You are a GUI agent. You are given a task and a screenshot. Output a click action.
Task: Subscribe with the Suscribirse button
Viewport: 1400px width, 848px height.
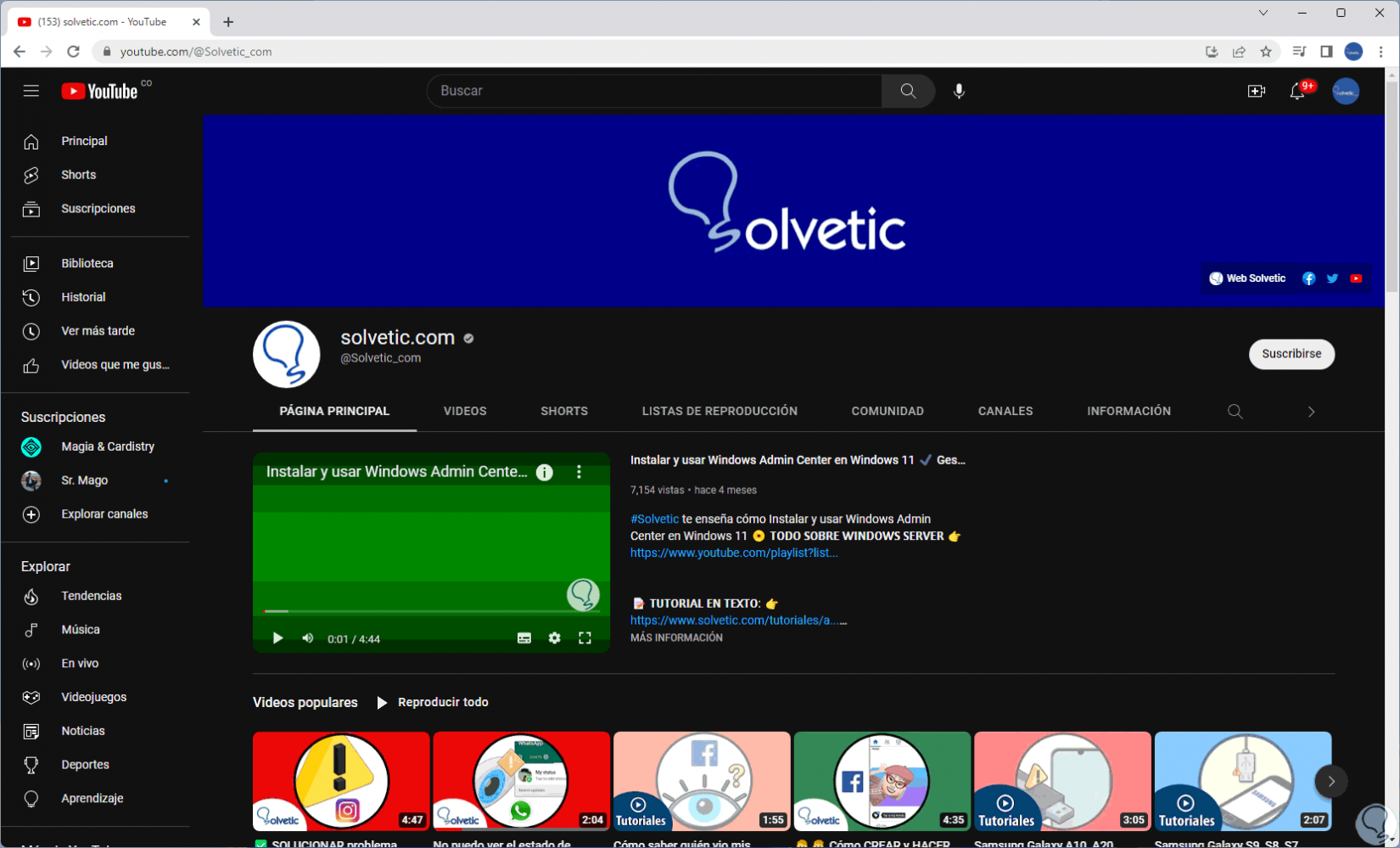(x=1291, y=354)
